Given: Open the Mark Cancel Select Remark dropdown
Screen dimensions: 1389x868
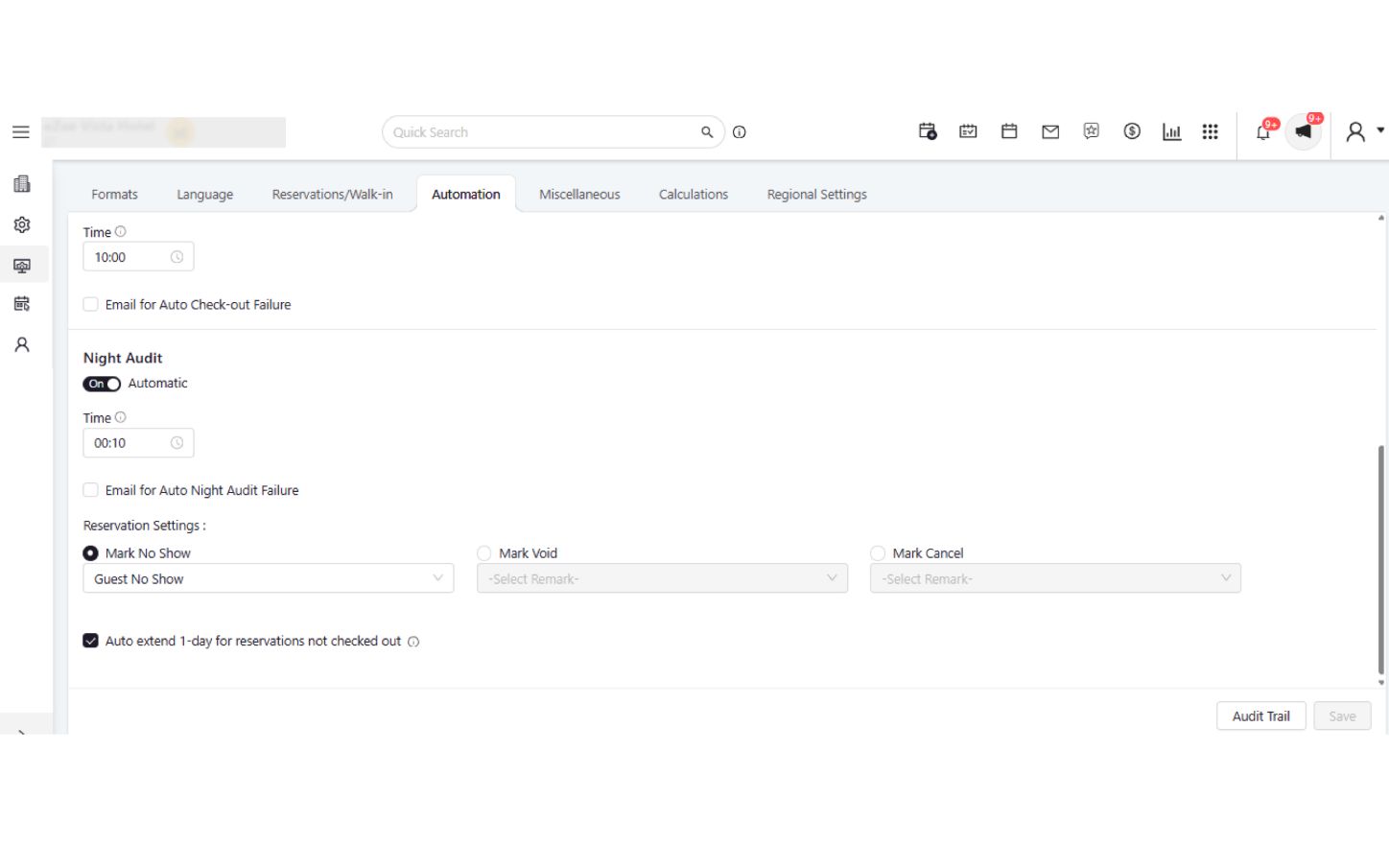Looking at the screenshot, I should [1055, 578].
